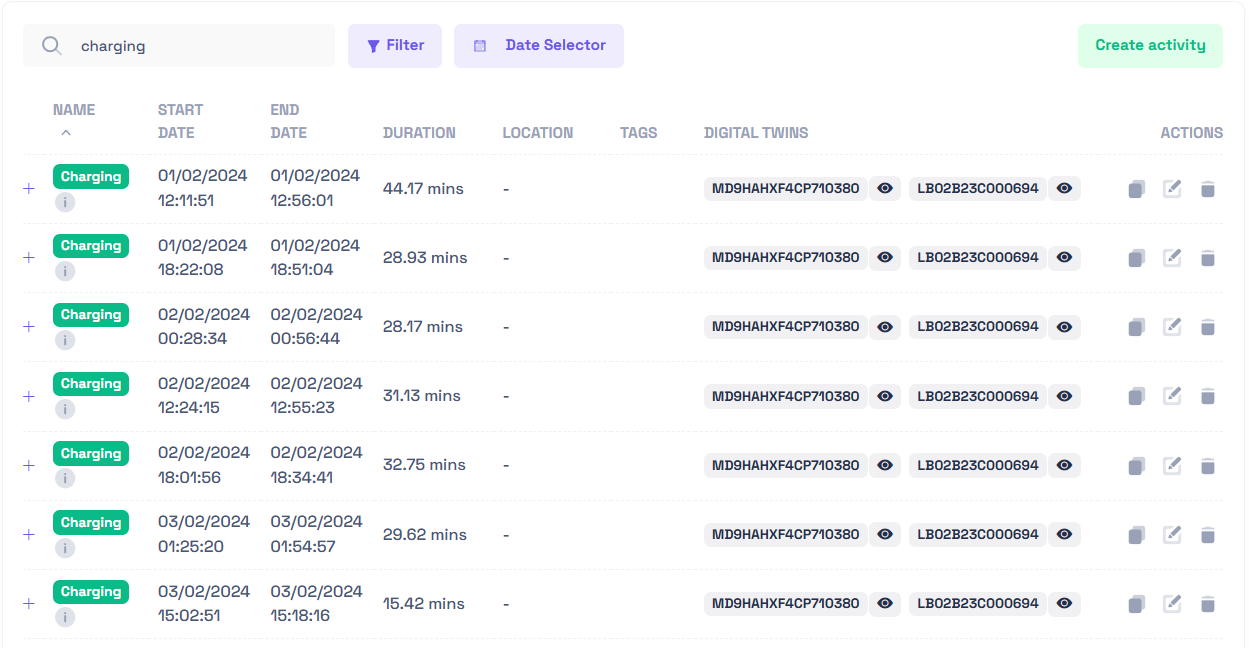Sort by Name column header

(x=74, y=110)
